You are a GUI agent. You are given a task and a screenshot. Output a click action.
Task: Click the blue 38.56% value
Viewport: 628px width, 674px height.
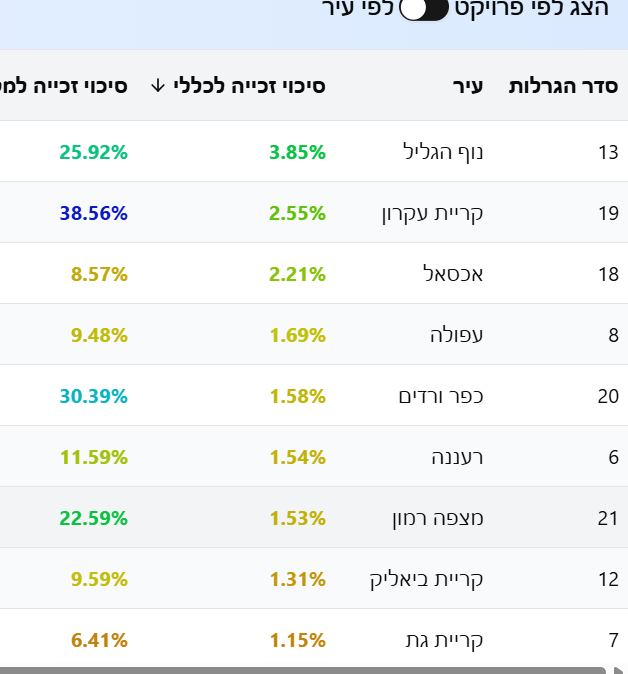[x=93, y=213]
